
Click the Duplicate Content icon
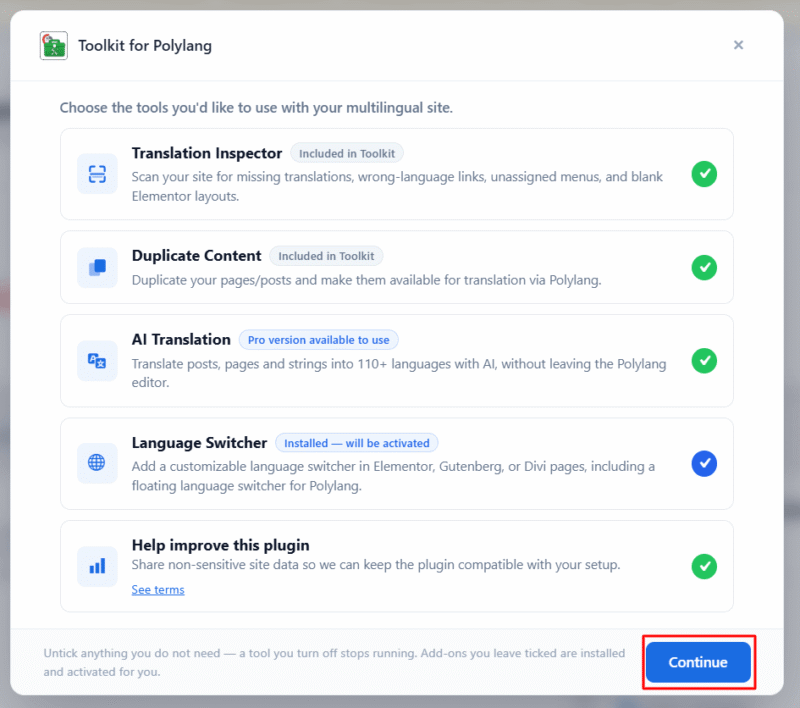(97, 267)
